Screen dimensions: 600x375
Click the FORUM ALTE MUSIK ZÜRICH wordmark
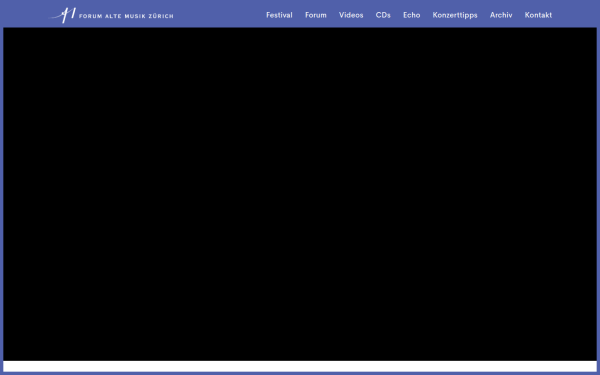pos(126,16)
